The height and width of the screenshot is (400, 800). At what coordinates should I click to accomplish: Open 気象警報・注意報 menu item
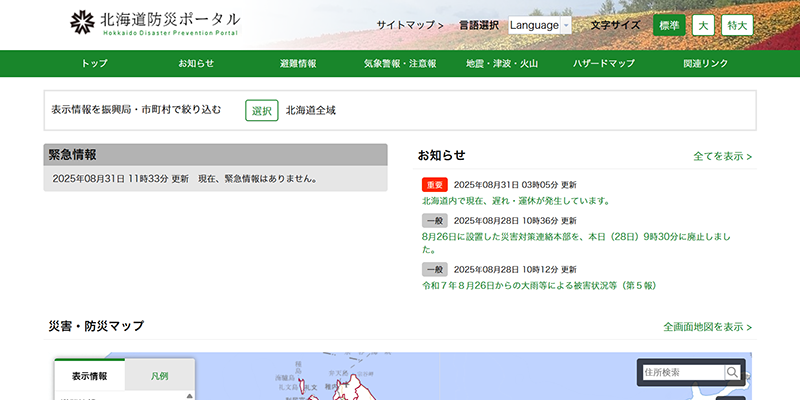[x=400, y=64]
